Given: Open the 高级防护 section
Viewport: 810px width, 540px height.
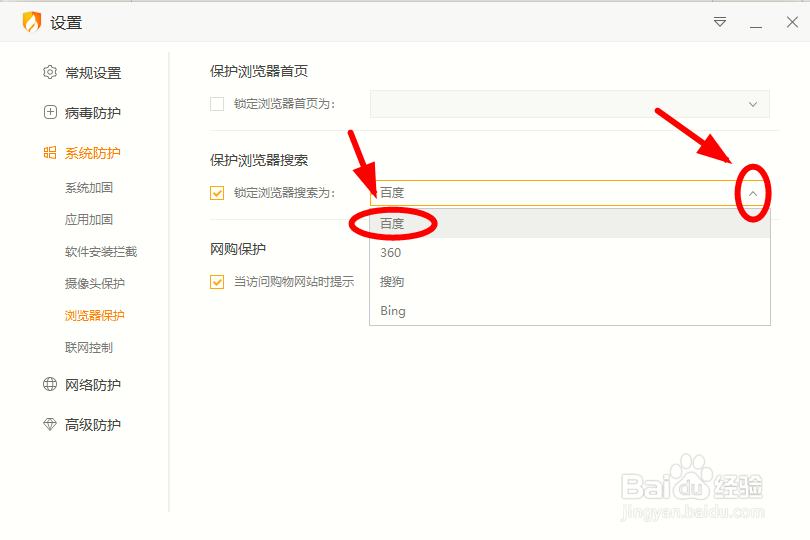Looking at the screenshot, I should [x=92, y=425].
